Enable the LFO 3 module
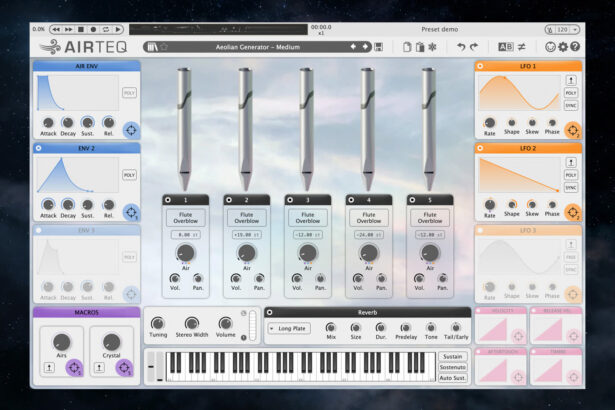Screen dimensions: 615x410 (480, 230)
